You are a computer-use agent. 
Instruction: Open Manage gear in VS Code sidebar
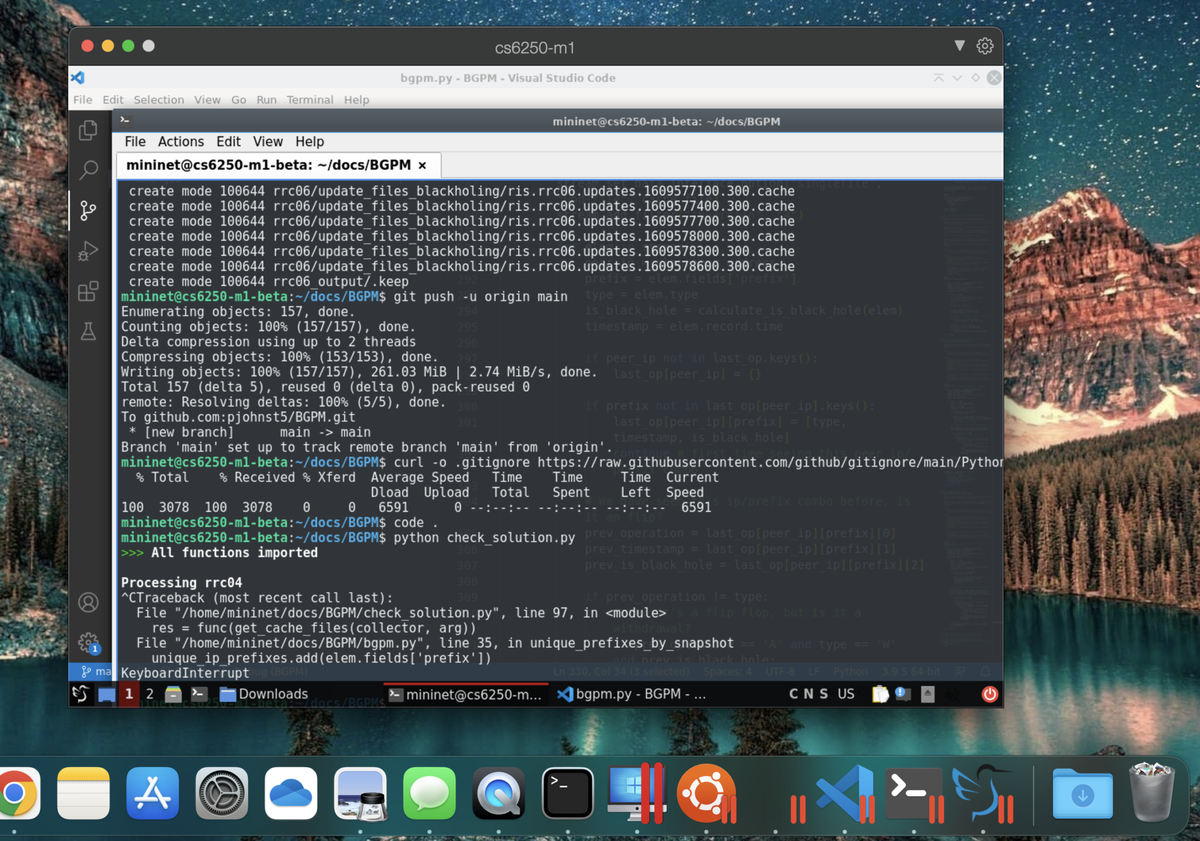(x=89, y=642)
